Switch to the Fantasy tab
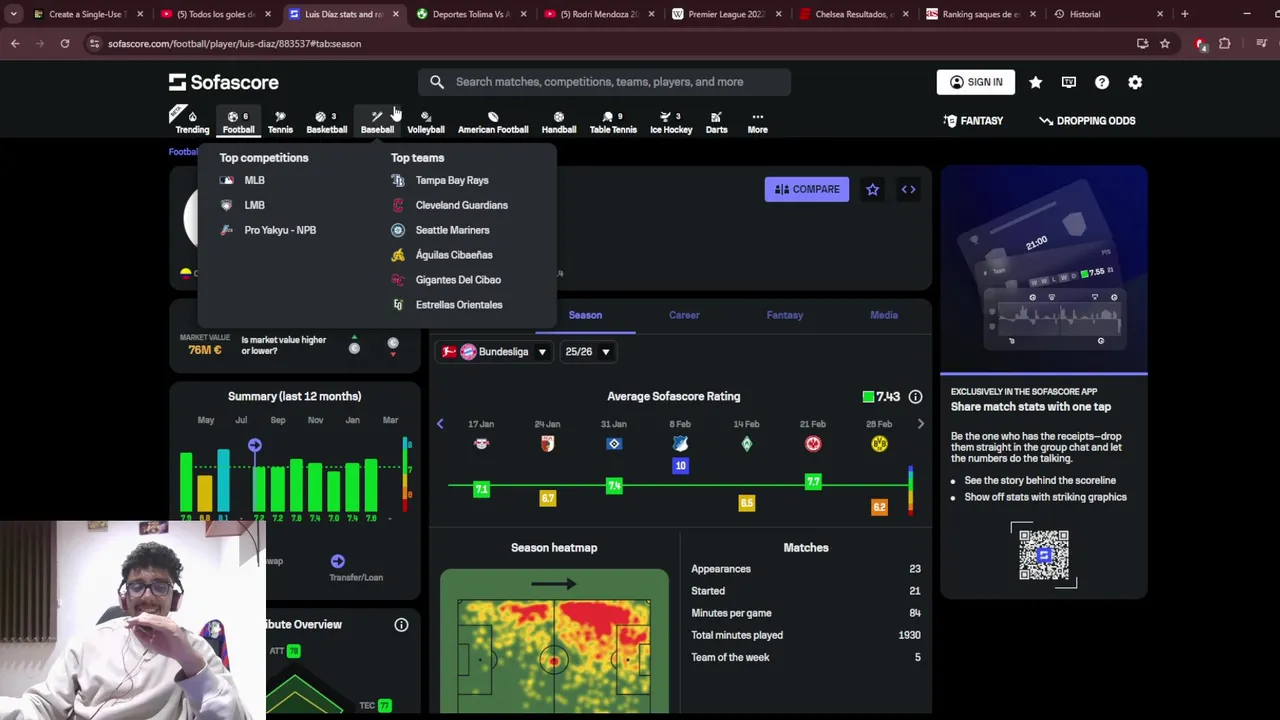 click(x=785, y=315)
